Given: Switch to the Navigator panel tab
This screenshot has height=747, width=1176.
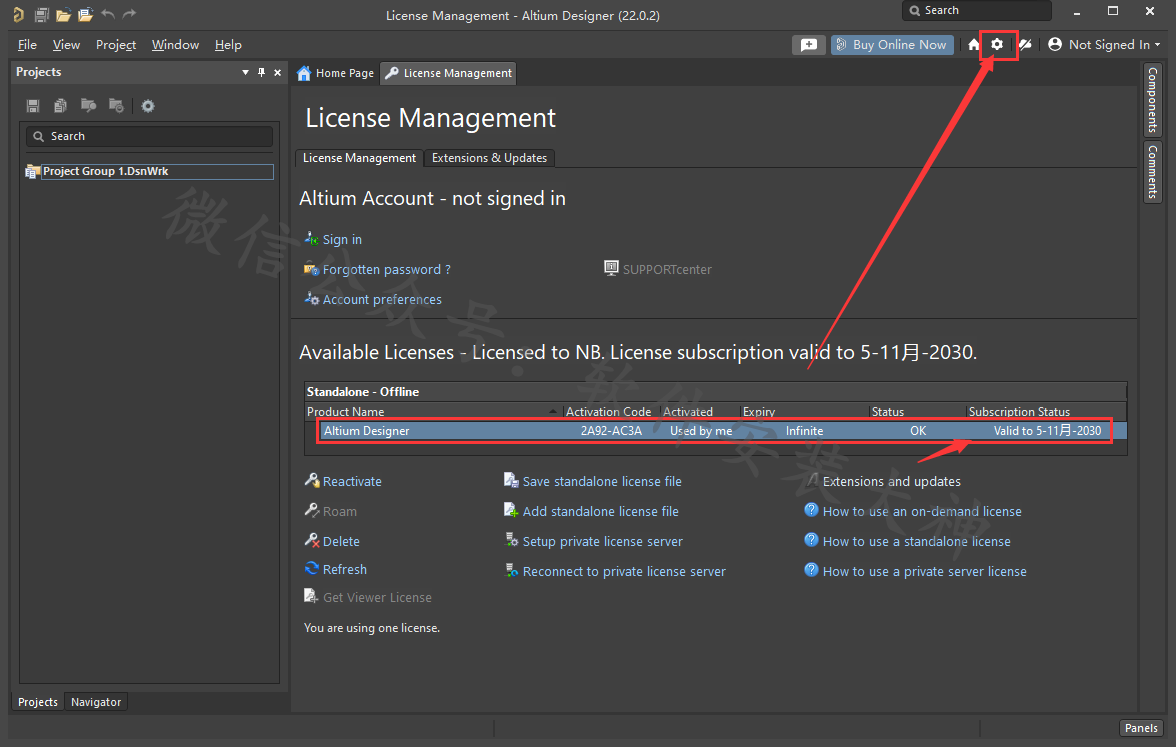Looking at the screenshot, I should click(96, 702).
